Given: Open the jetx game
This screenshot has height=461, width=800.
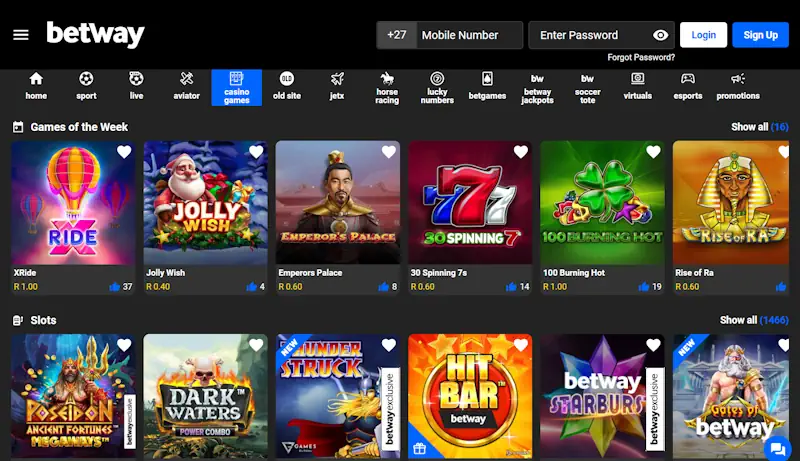Looking at the screenshot, I should (337, 87).
